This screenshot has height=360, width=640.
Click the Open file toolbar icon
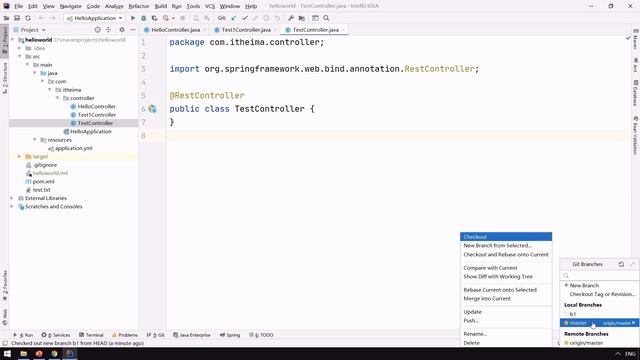[x=6, y=18]
